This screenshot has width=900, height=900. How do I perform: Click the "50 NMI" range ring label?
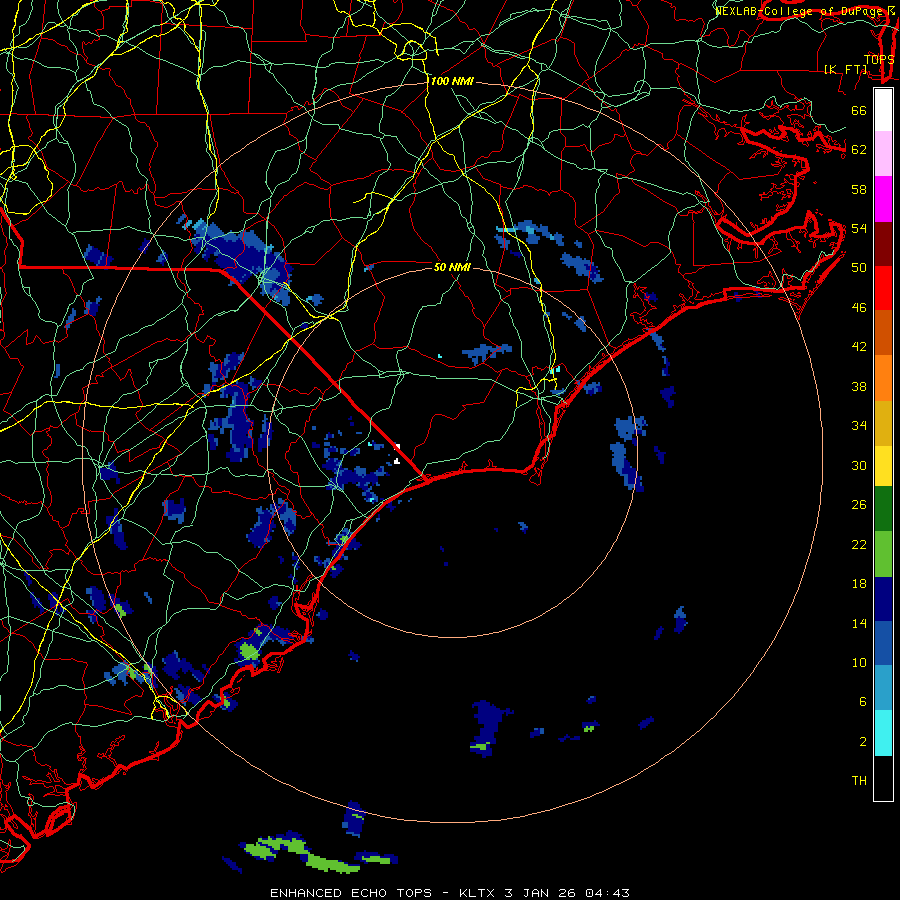click(452, 267)
